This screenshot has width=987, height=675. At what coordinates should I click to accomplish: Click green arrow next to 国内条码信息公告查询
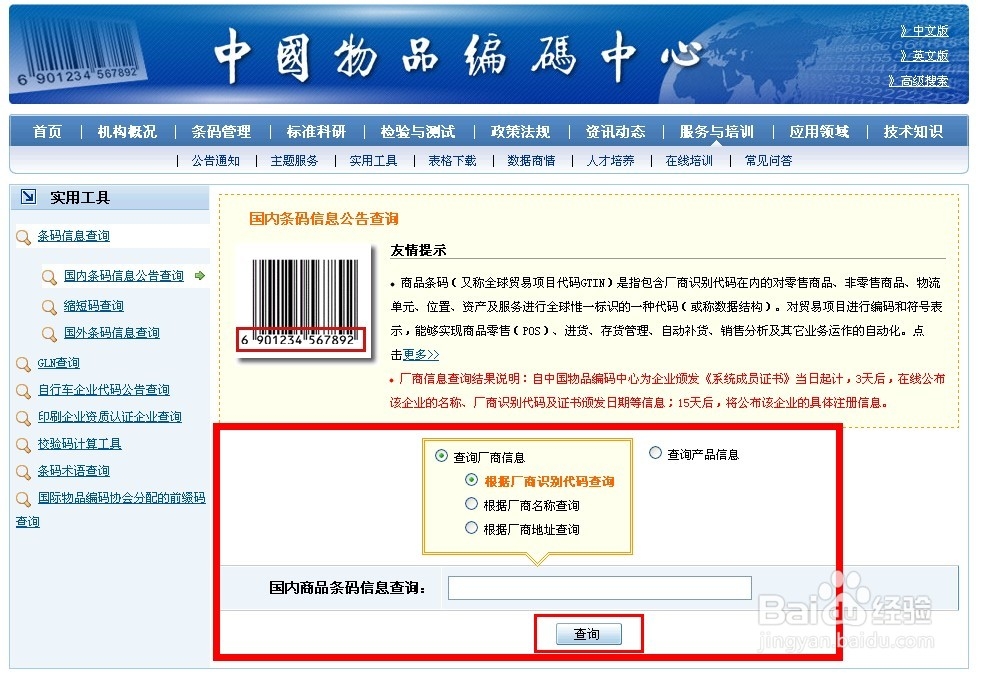(x=200, y=276)
